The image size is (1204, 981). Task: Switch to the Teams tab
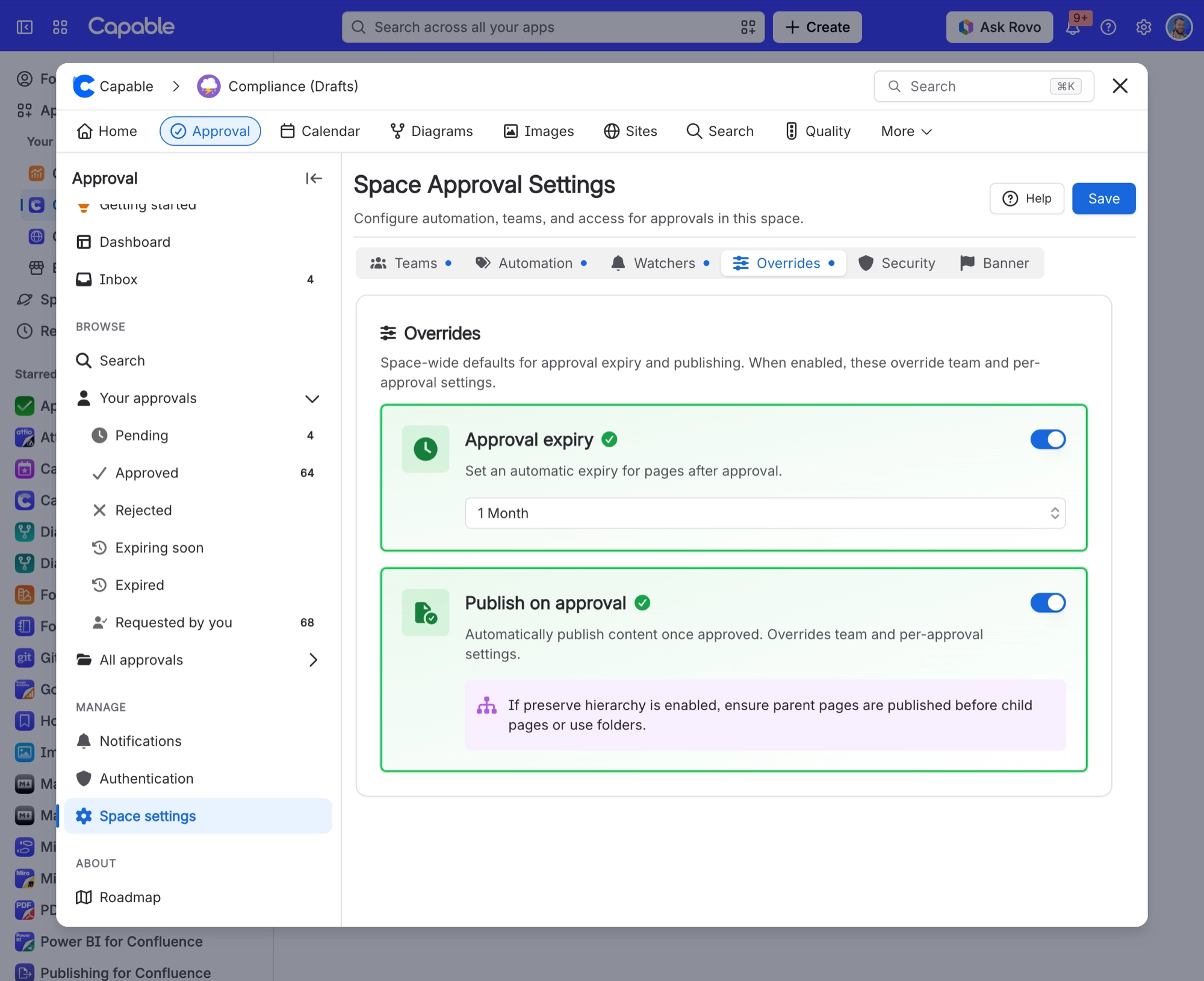tap(411, 263)
